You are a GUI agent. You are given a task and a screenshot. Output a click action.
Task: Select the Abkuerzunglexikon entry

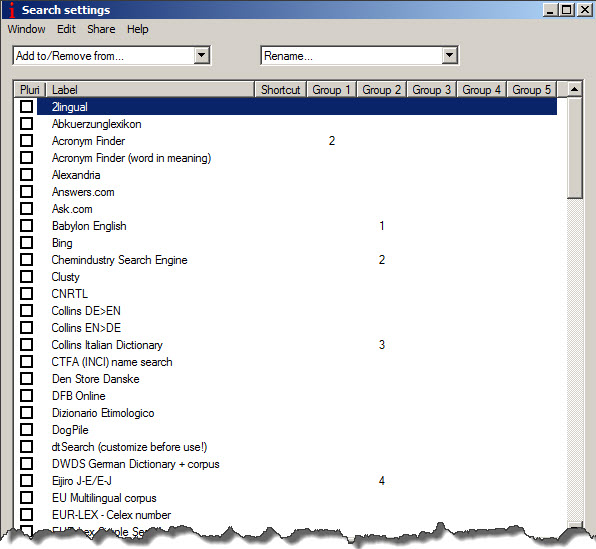(97, 124)
